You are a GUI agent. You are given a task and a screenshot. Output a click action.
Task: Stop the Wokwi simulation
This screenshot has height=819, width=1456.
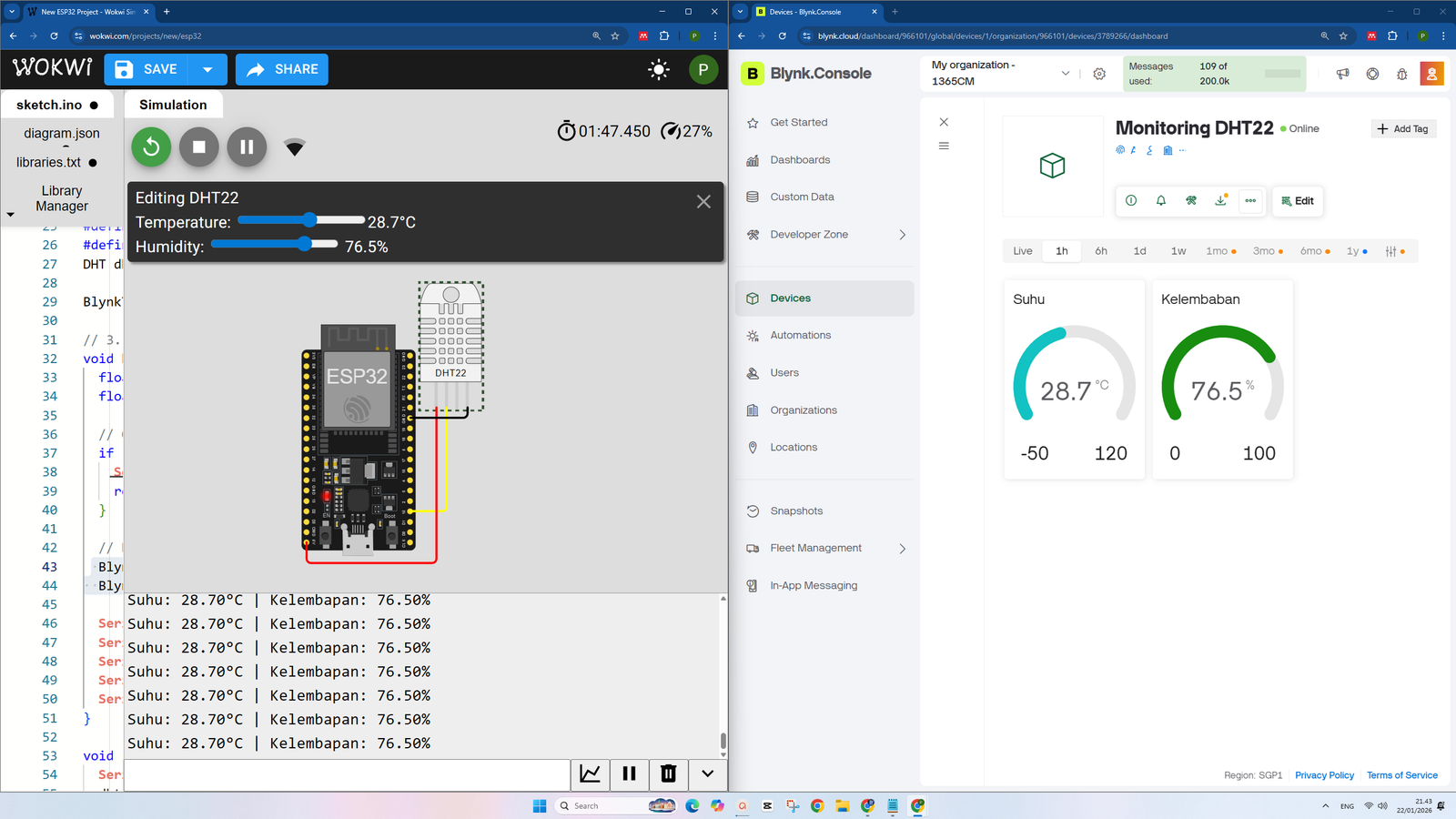[199, 147]
